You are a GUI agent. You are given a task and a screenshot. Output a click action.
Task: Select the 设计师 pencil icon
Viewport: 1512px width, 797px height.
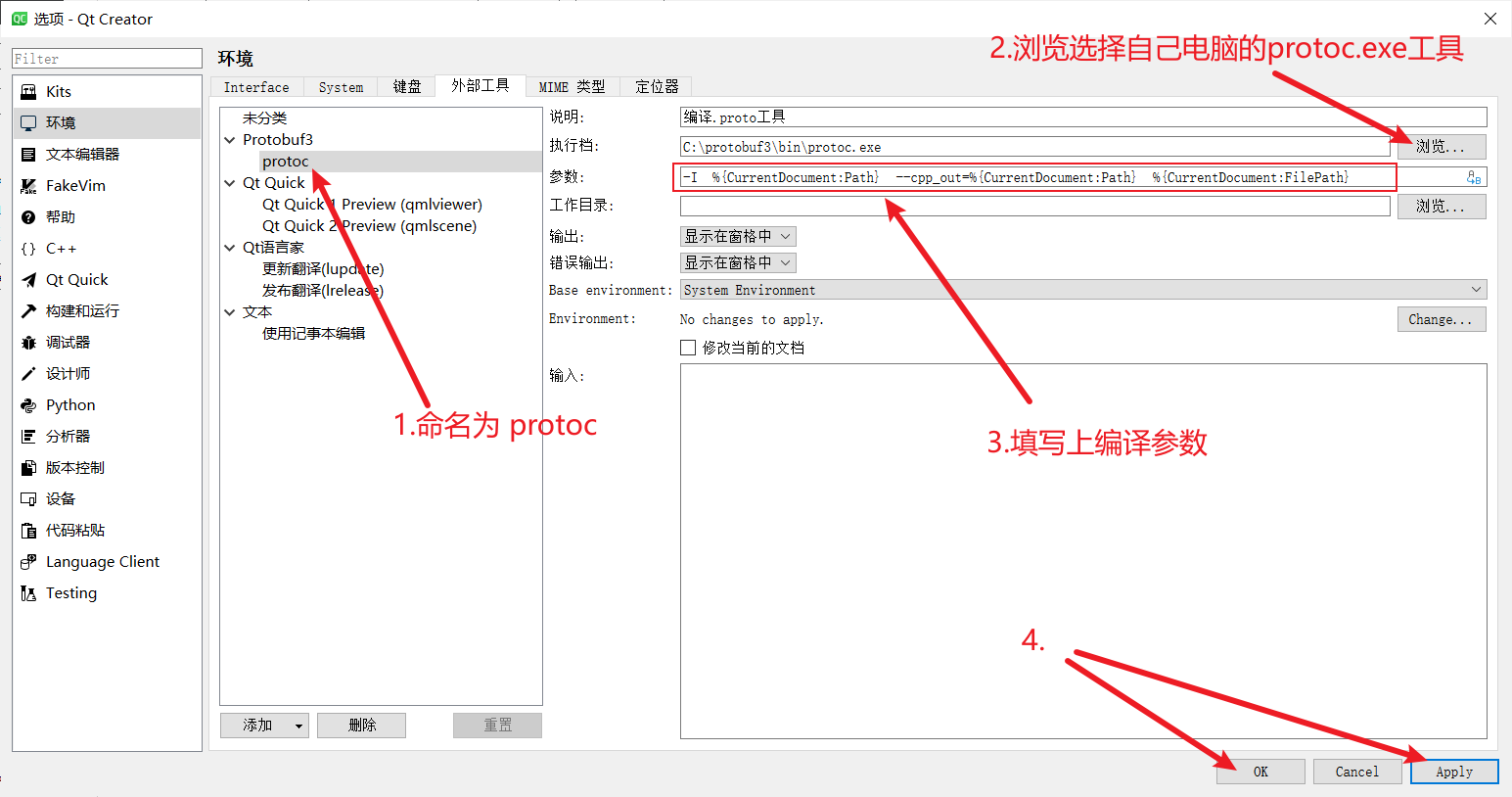pyautogui.click(x=28, y=374)
